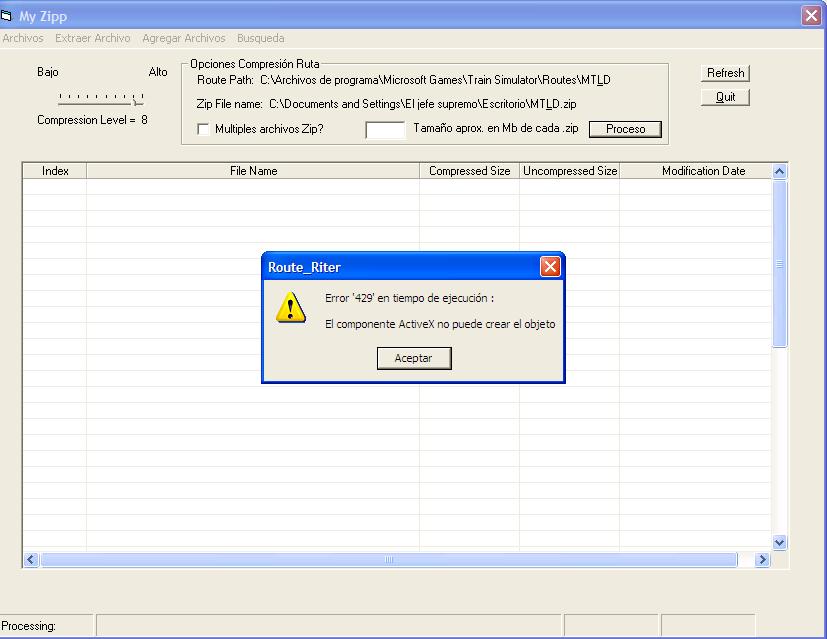Screen dimensions: 827x639
Task: Click the yellow warning icon in dialog
Action: pyautogui.click(x=290, y=308)
